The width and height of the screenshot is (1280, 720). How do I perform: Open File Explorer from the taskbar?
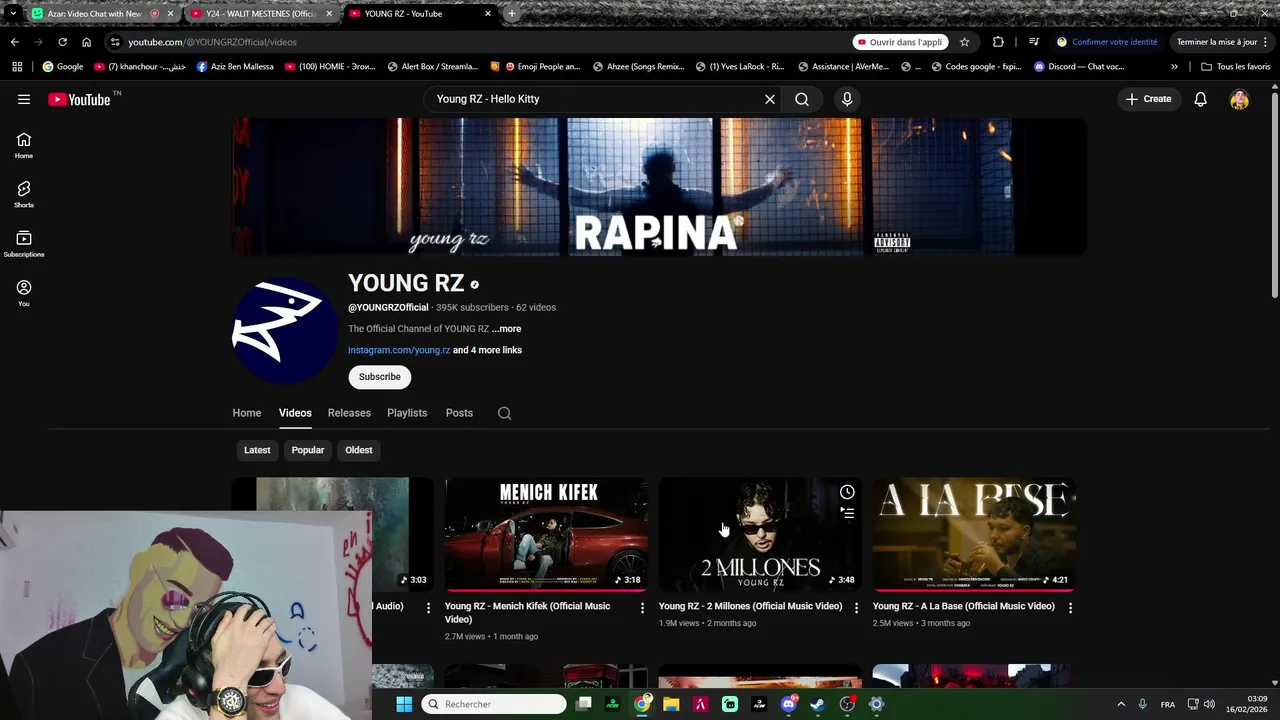coord(671,704)
